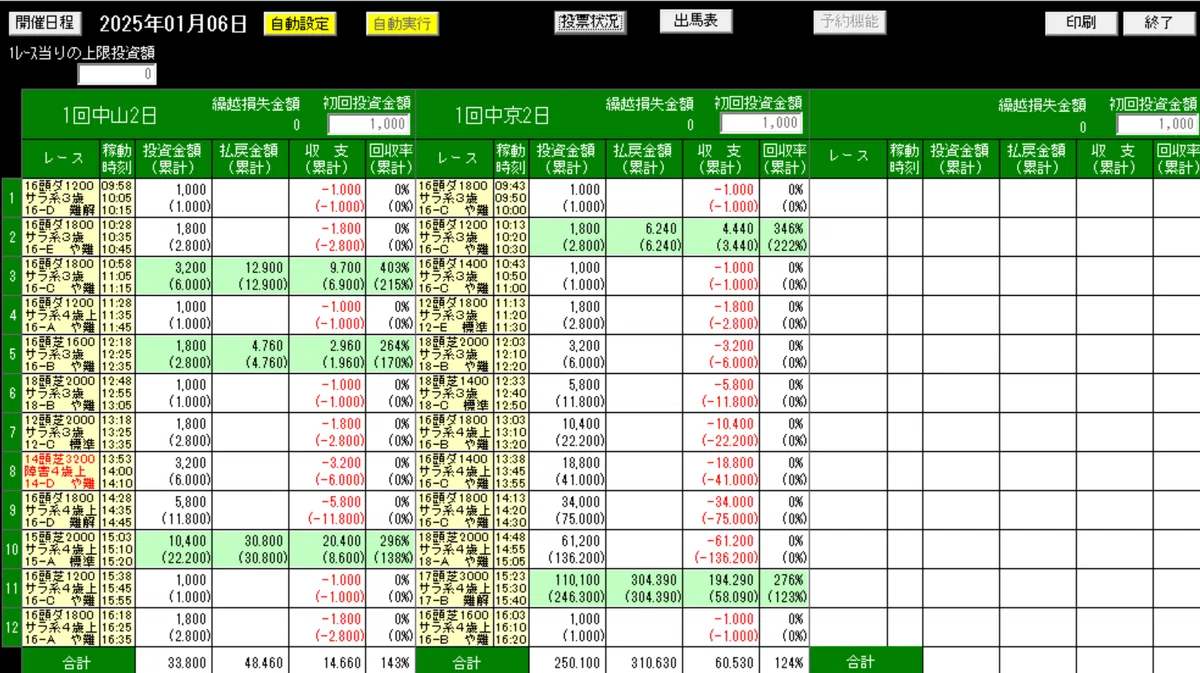Click the yellow 自動設定 button
Viewport: 1200px width, 673px height.
[x=300, y=24]
